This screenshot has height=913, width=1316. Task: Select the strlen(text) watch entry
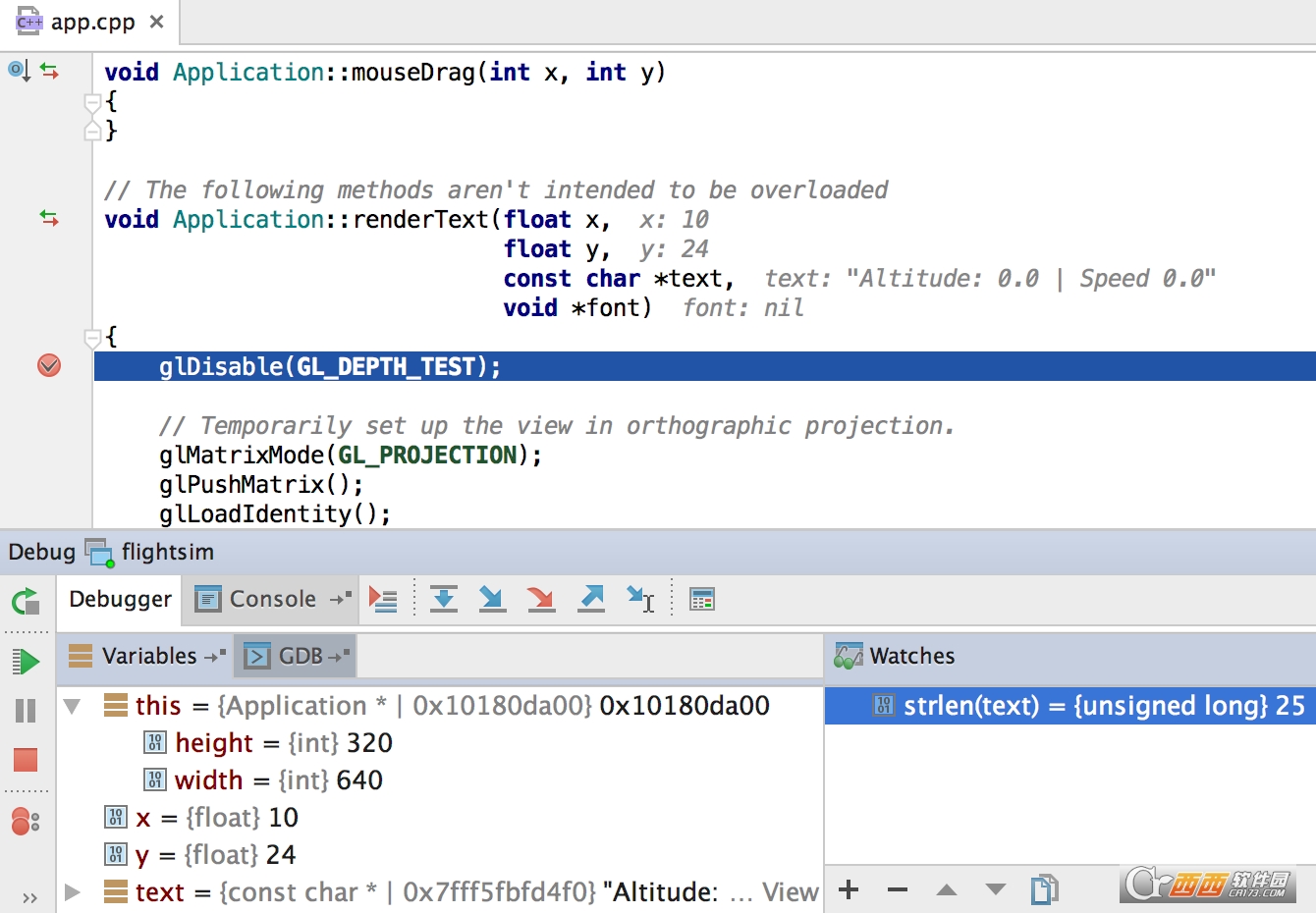pos(1070,706)
